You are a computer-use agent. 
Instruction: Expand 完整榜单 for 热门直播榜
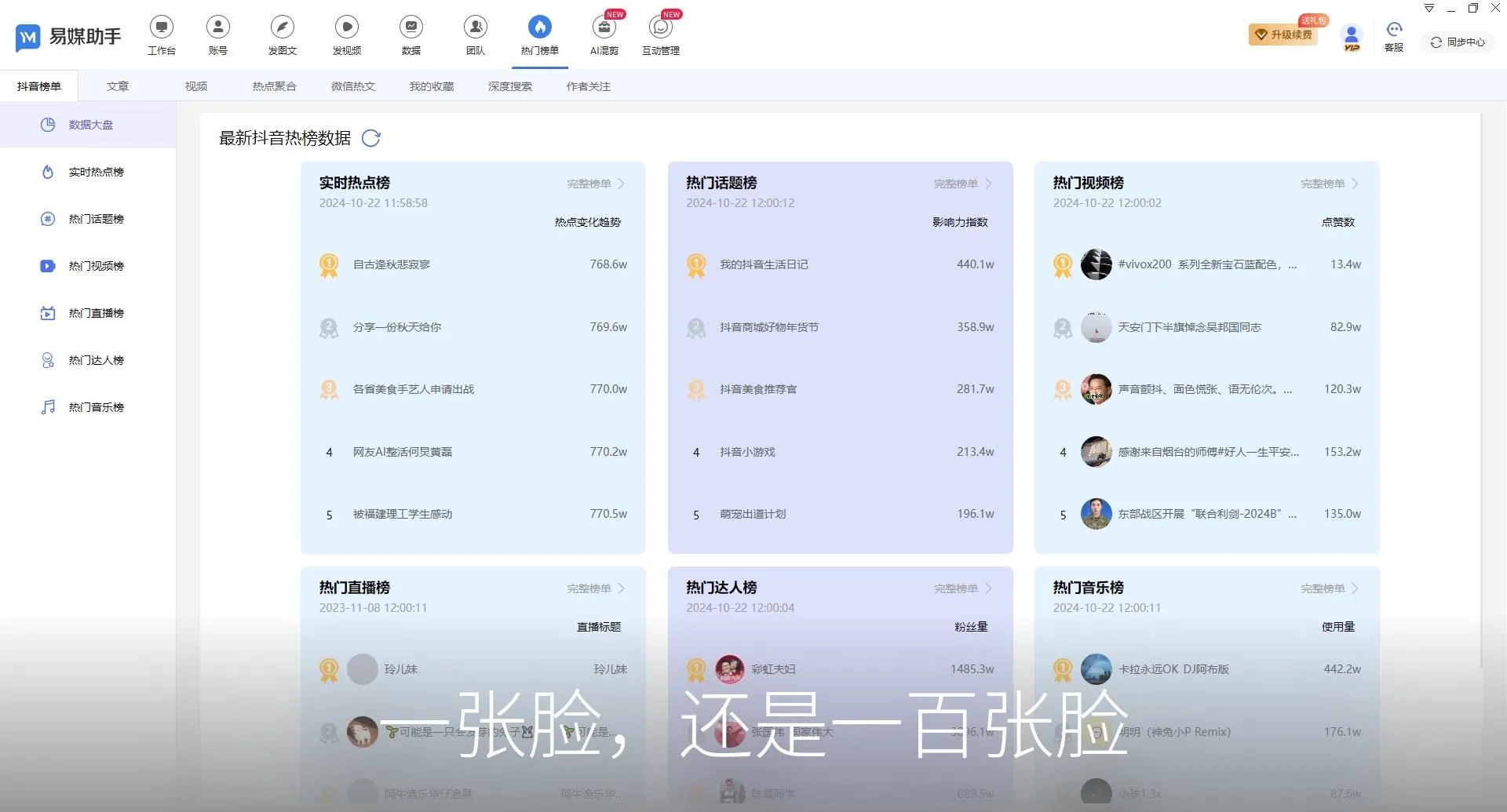(x=596, y=588)
